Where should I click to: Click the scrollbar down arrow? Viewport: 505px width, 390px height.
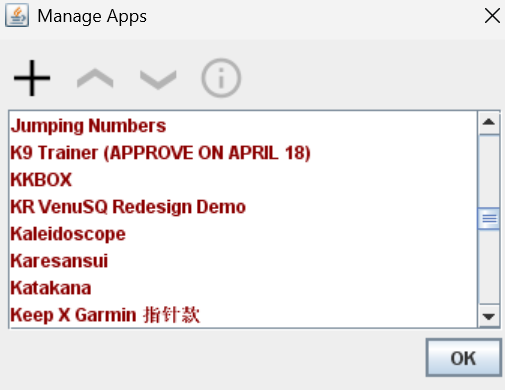tap(489, 316)
